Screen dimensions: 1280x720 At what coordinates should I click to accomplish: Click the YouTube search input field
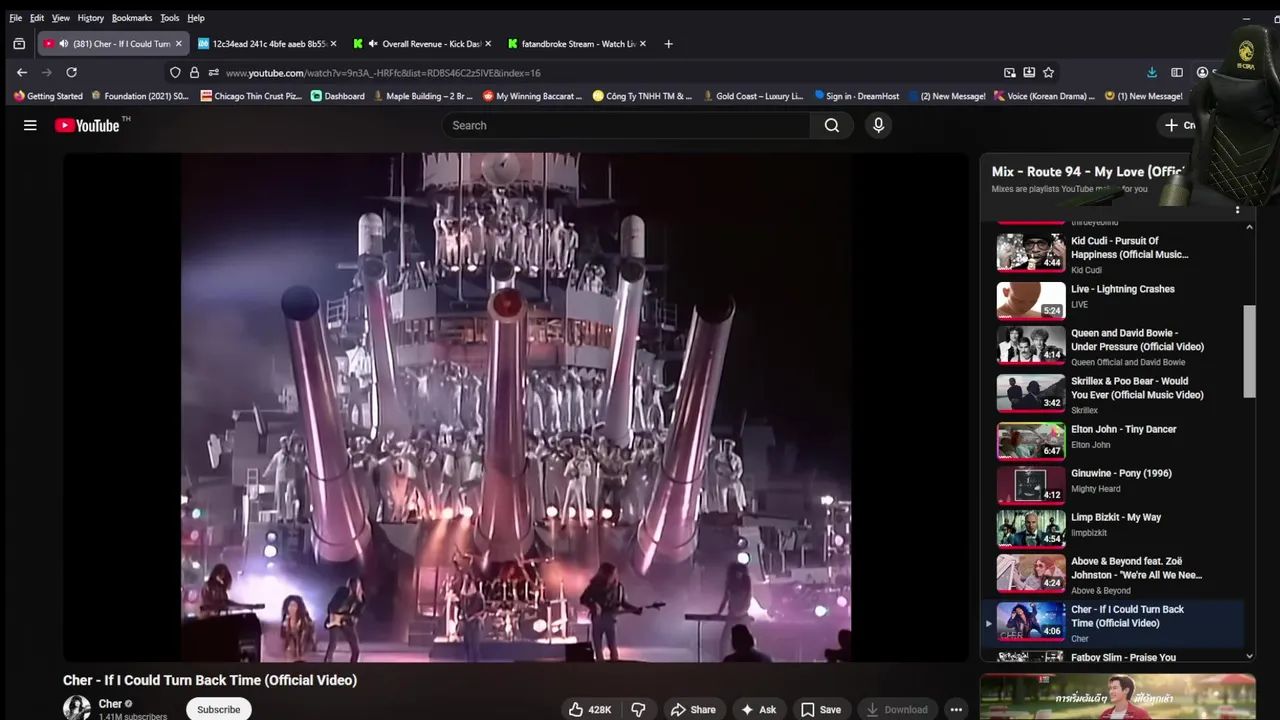click(x=626, y=125)
